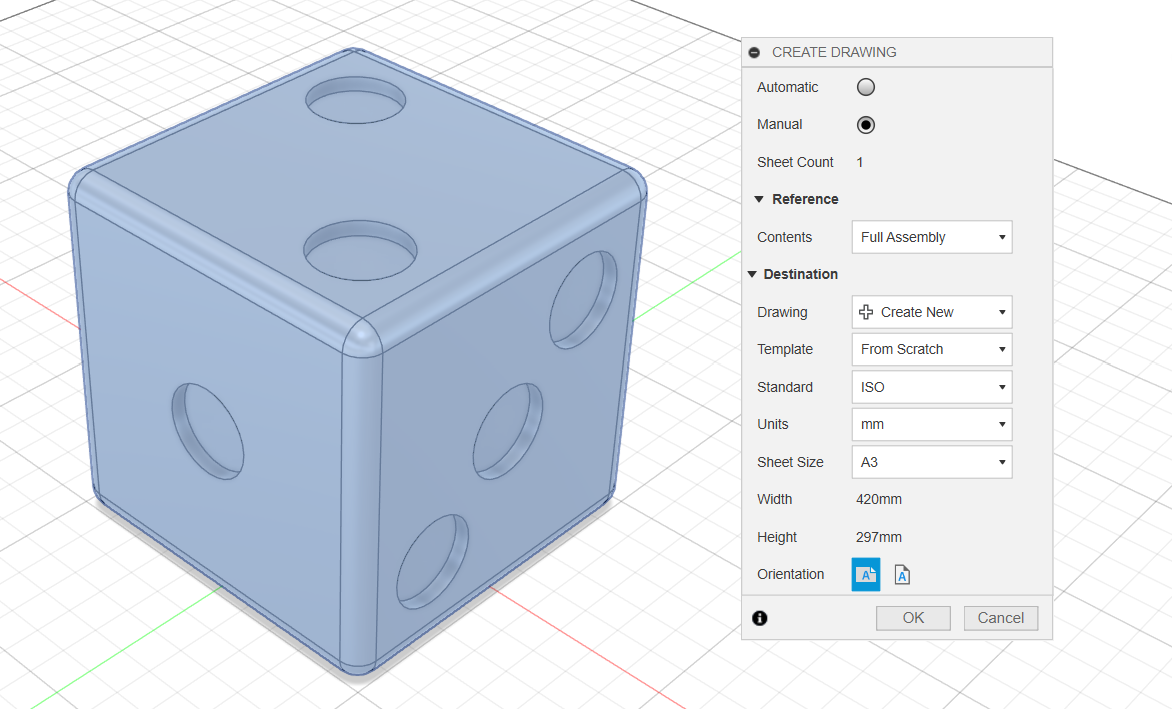Change the Units dropdown from mm
Image resolution: width=1172 pixels, height=709 pixels.
point(931,424)
